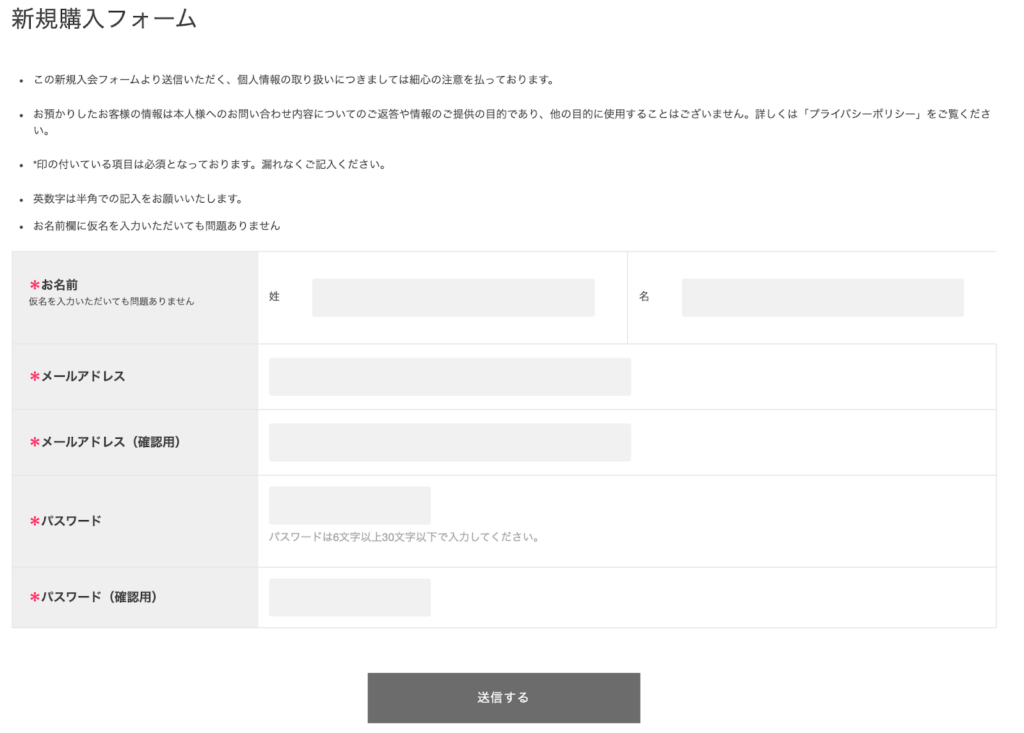Select the メールアドレス input field
The height and width of the screenshot is (733, 1024).
[449, 376]
